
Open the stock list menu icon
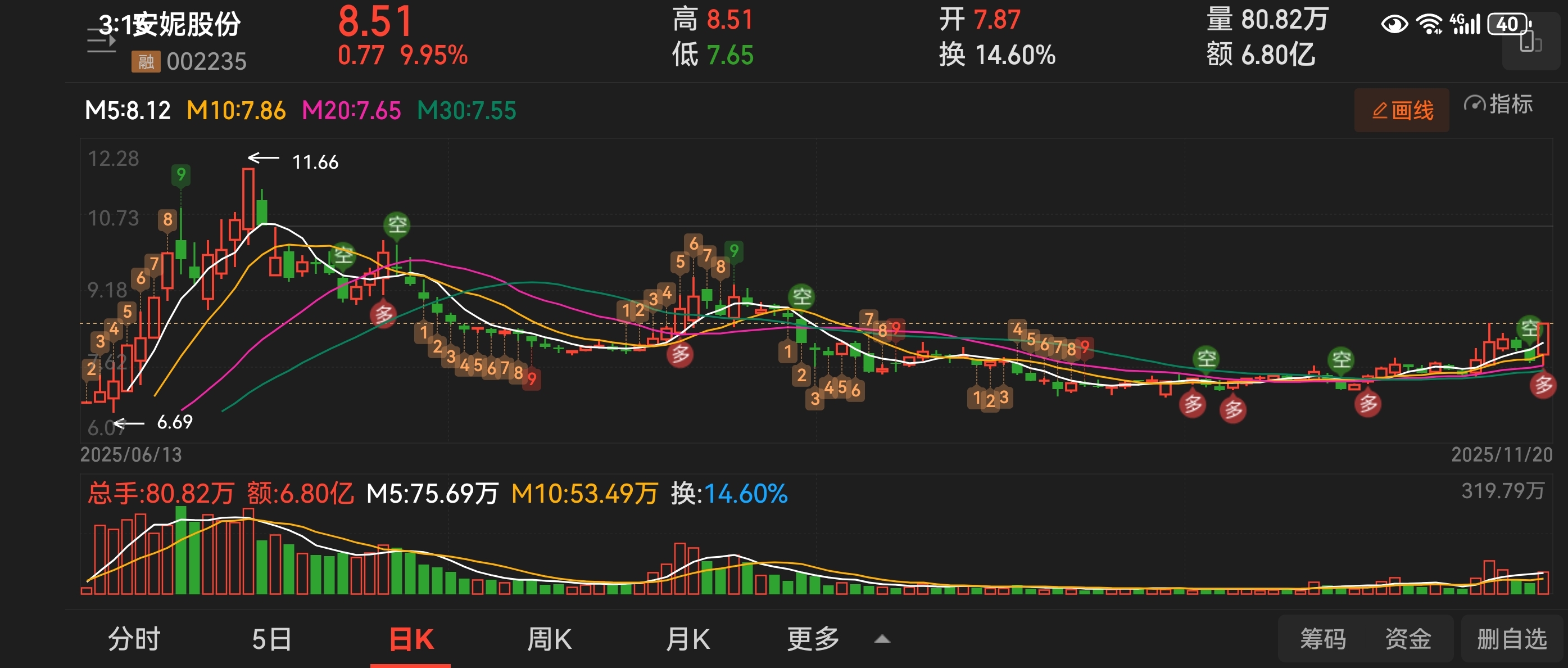point(101,40)
